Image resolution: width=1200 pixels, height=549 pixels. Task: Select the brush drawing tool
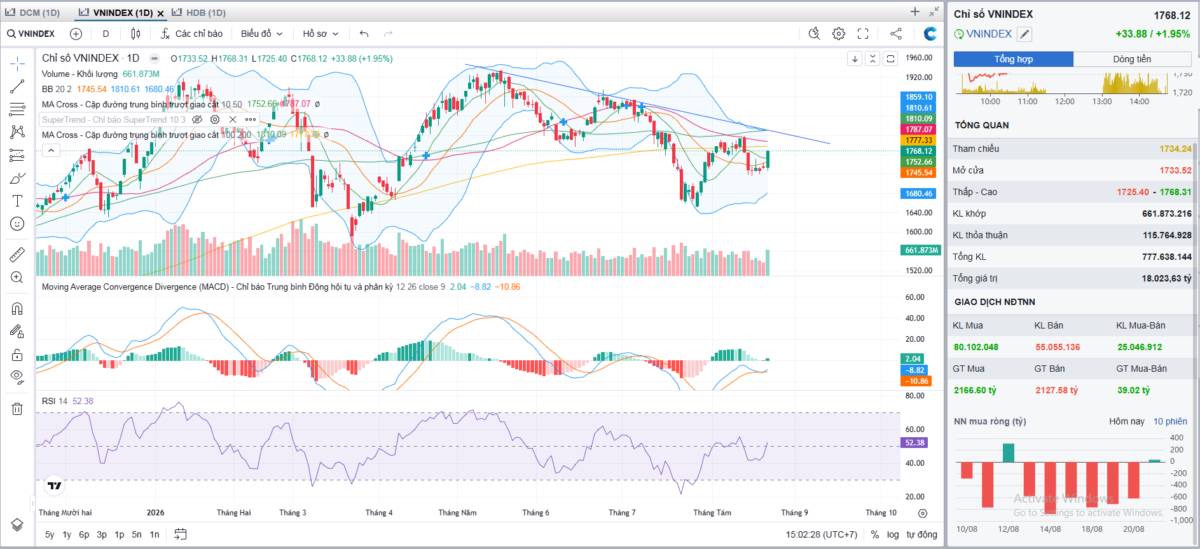[17, 178]
